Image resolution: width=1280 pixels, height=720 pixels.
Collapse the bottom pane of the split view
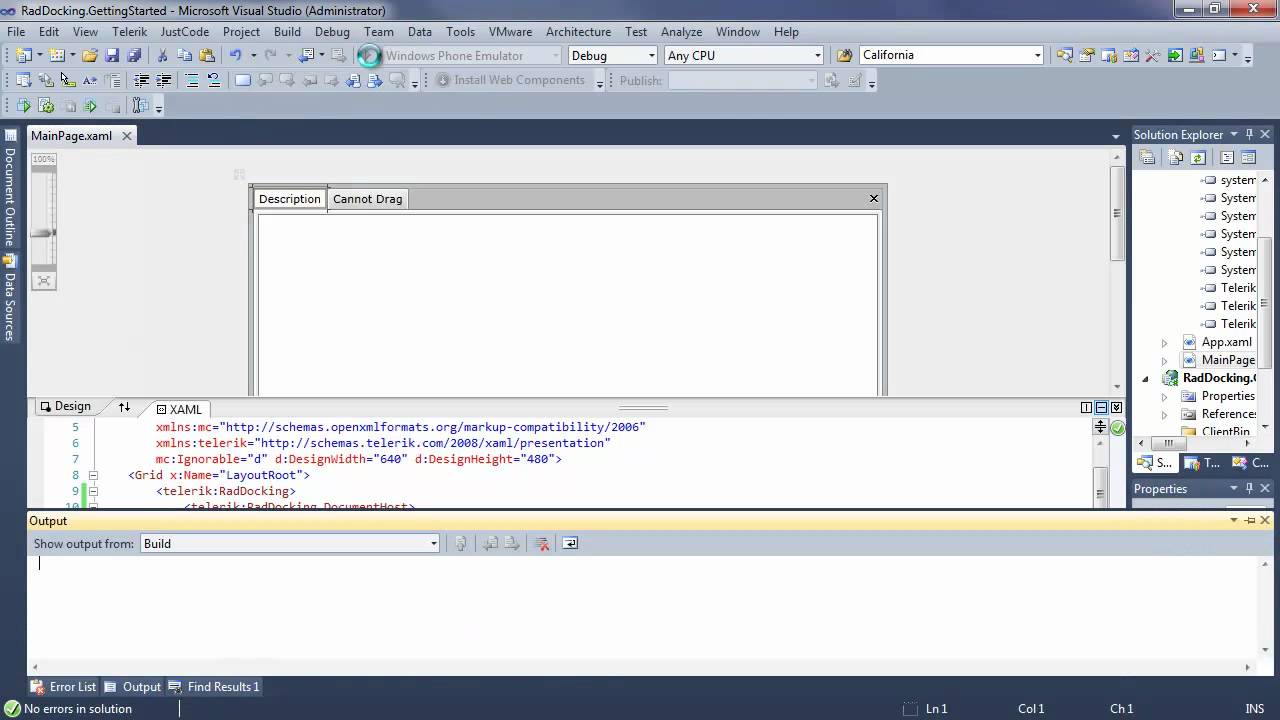point(1116,407)
